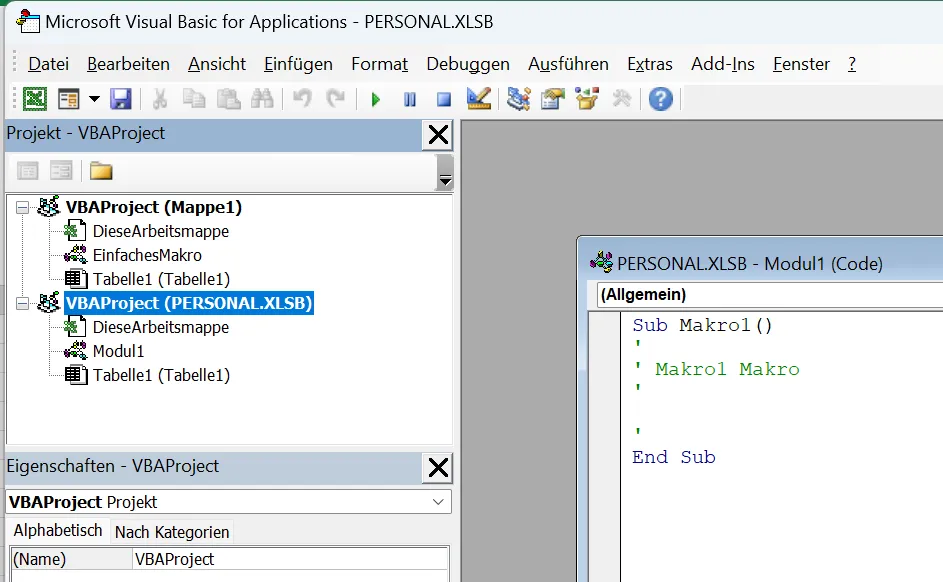The height and width of the screenshot is (582, 943).
Task: Select DieseArbeitsmappe under PERSONAL.XLSB project
Action: coord(161,328)
